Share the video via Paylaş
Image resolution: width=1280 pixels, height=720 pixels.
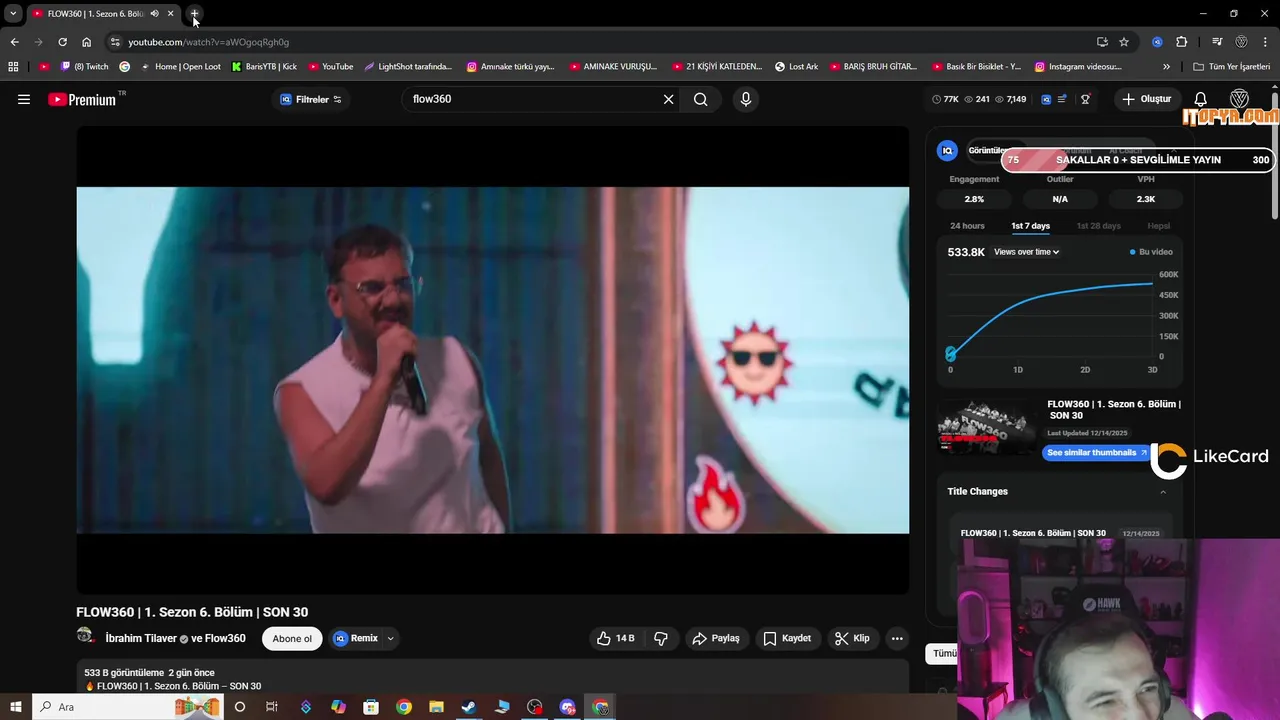coord(716,638)
